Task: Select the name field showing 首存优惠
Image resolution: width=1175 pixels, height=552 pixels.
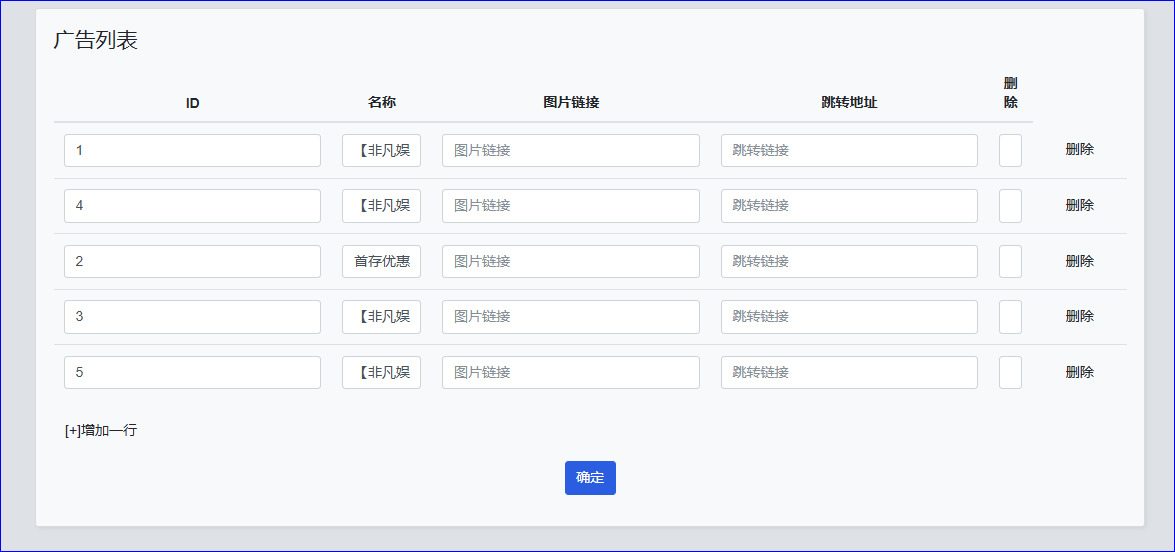Action: (x=381, y=262)
